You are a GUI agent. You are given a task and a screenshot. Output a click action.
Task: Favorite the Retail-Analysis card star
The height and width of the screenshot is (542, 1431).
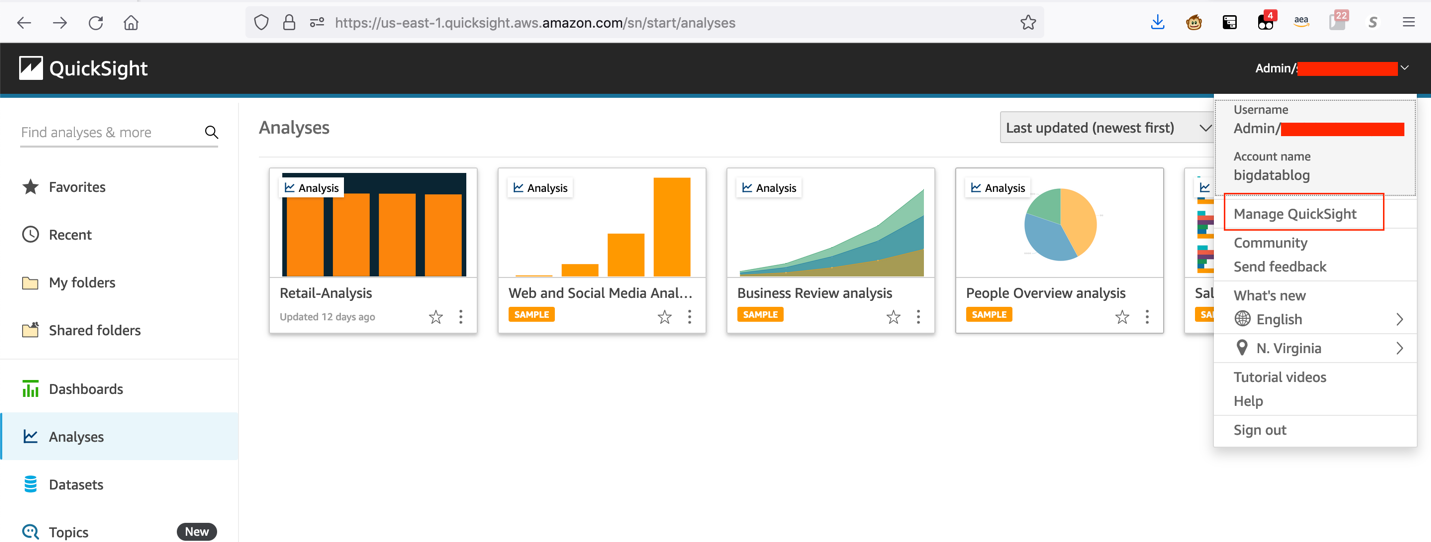pos(436,317)
